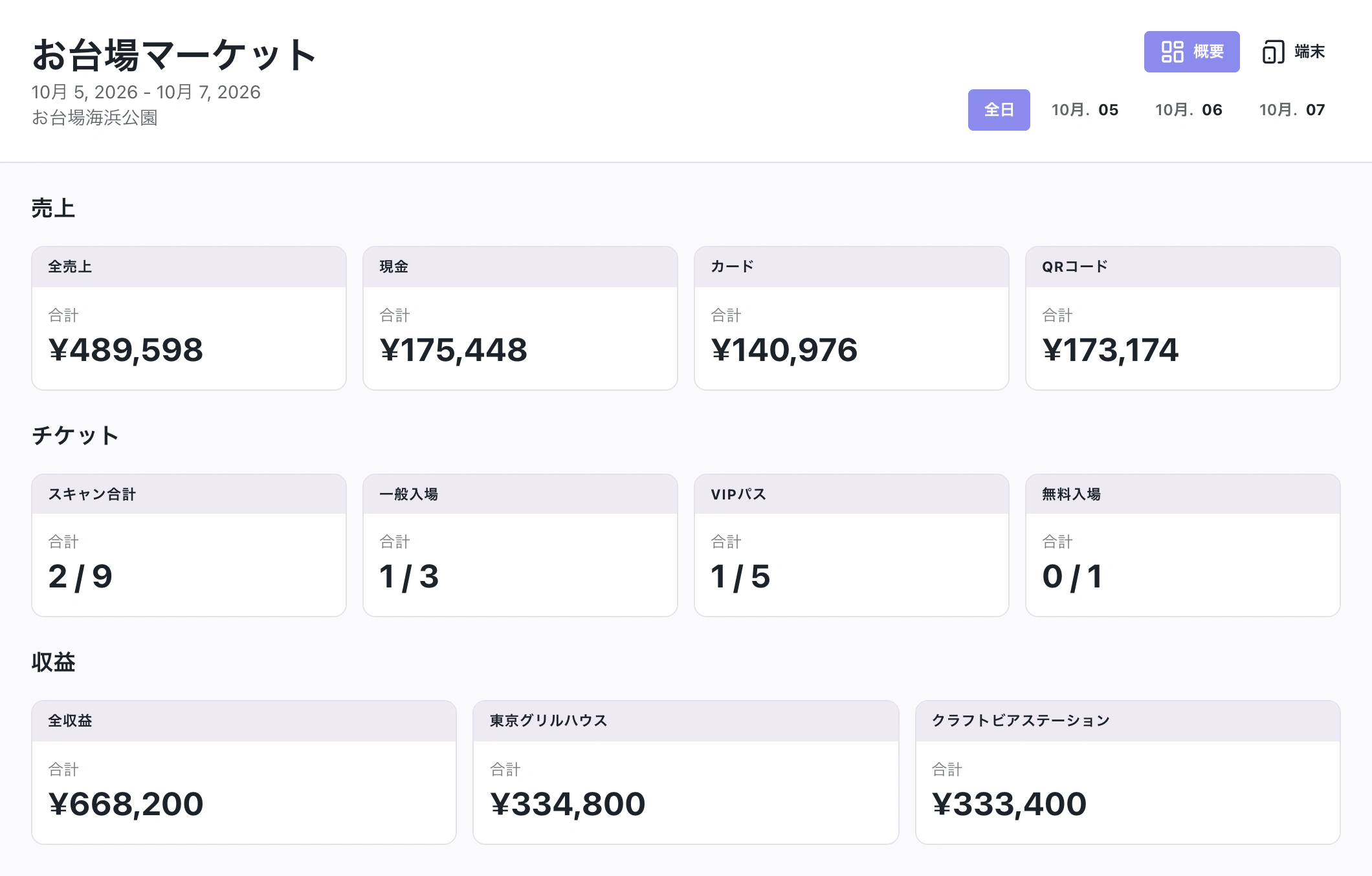Click the ¥173,174 QR value
The image size is (1372, 876).
pyautogui.click(x=1111, y=350)
